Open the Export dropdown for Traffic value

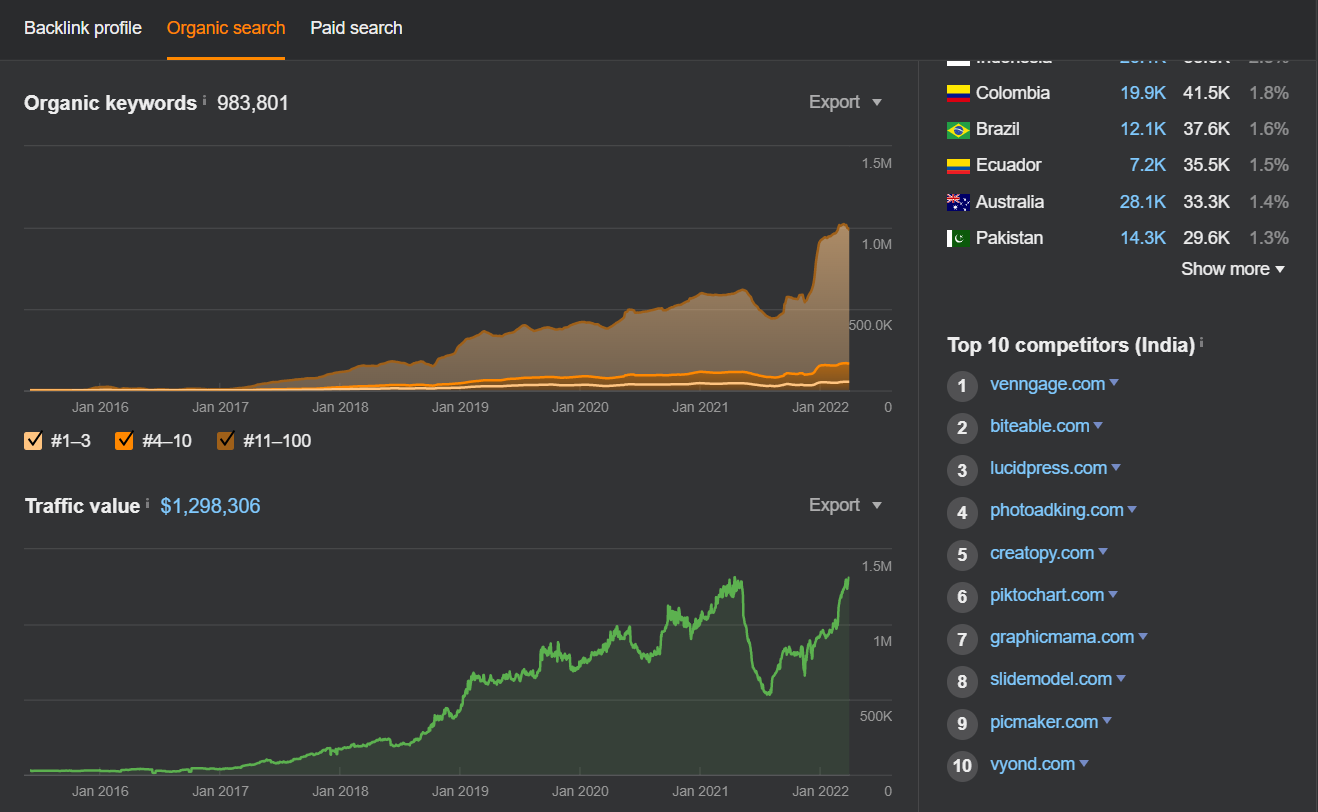pos(846,505)
